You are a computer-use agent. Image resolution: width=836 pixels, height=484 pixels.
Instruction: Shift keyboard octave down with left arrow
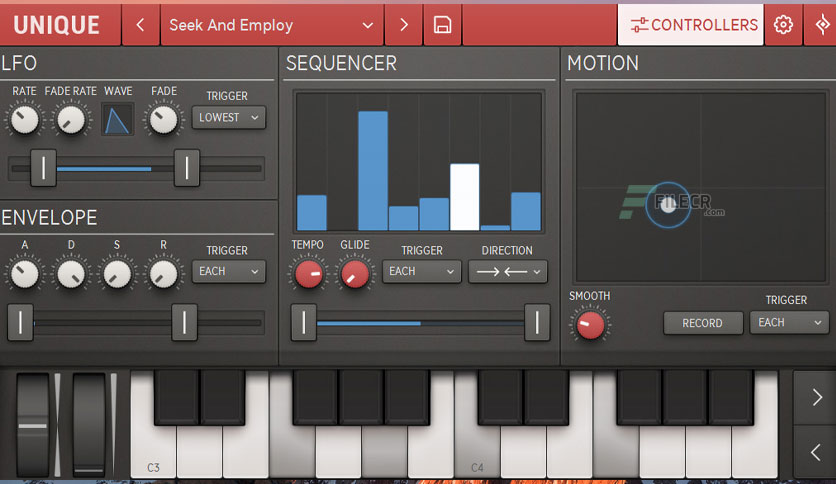[816, 453]
